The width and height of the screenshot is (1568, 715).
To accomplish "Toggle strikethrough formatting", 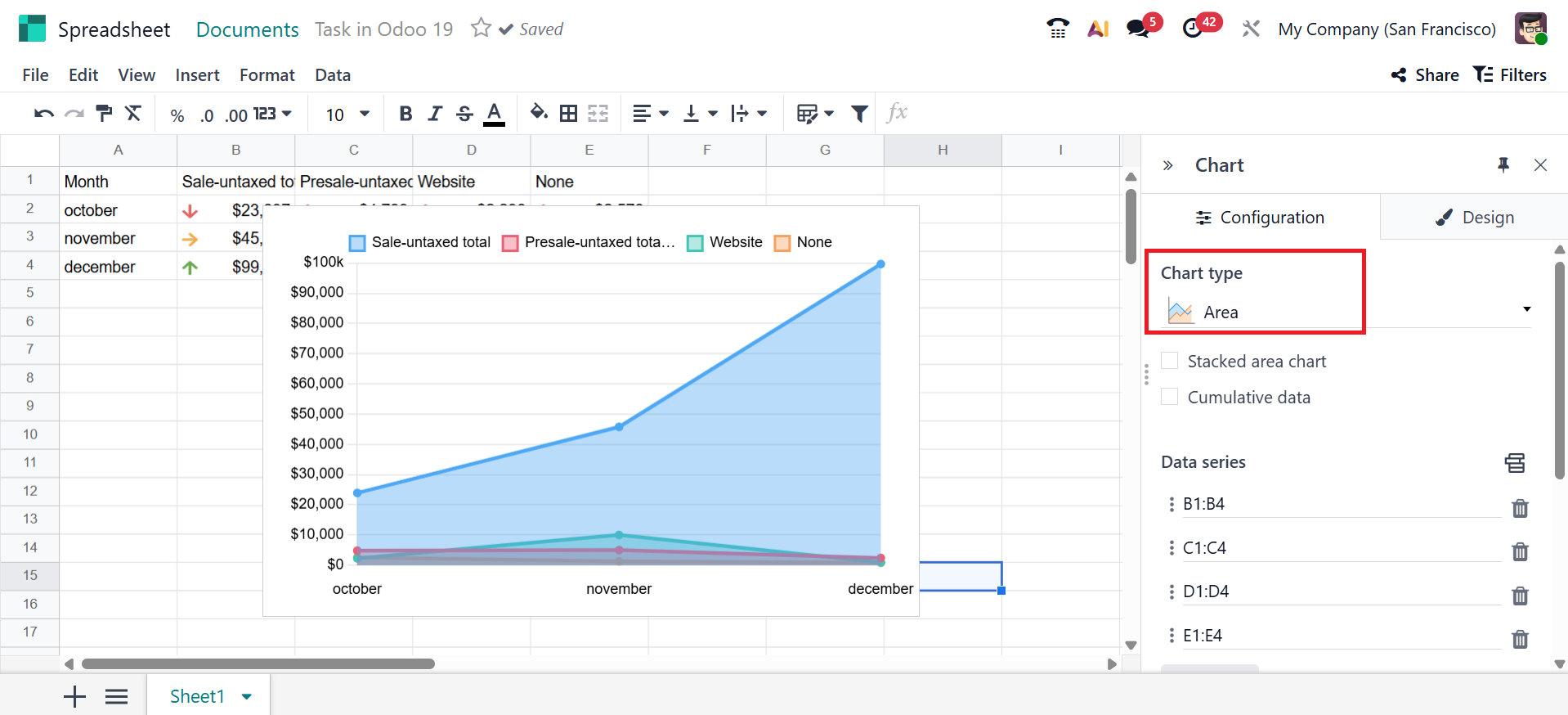I will click(x=464, y=114).
